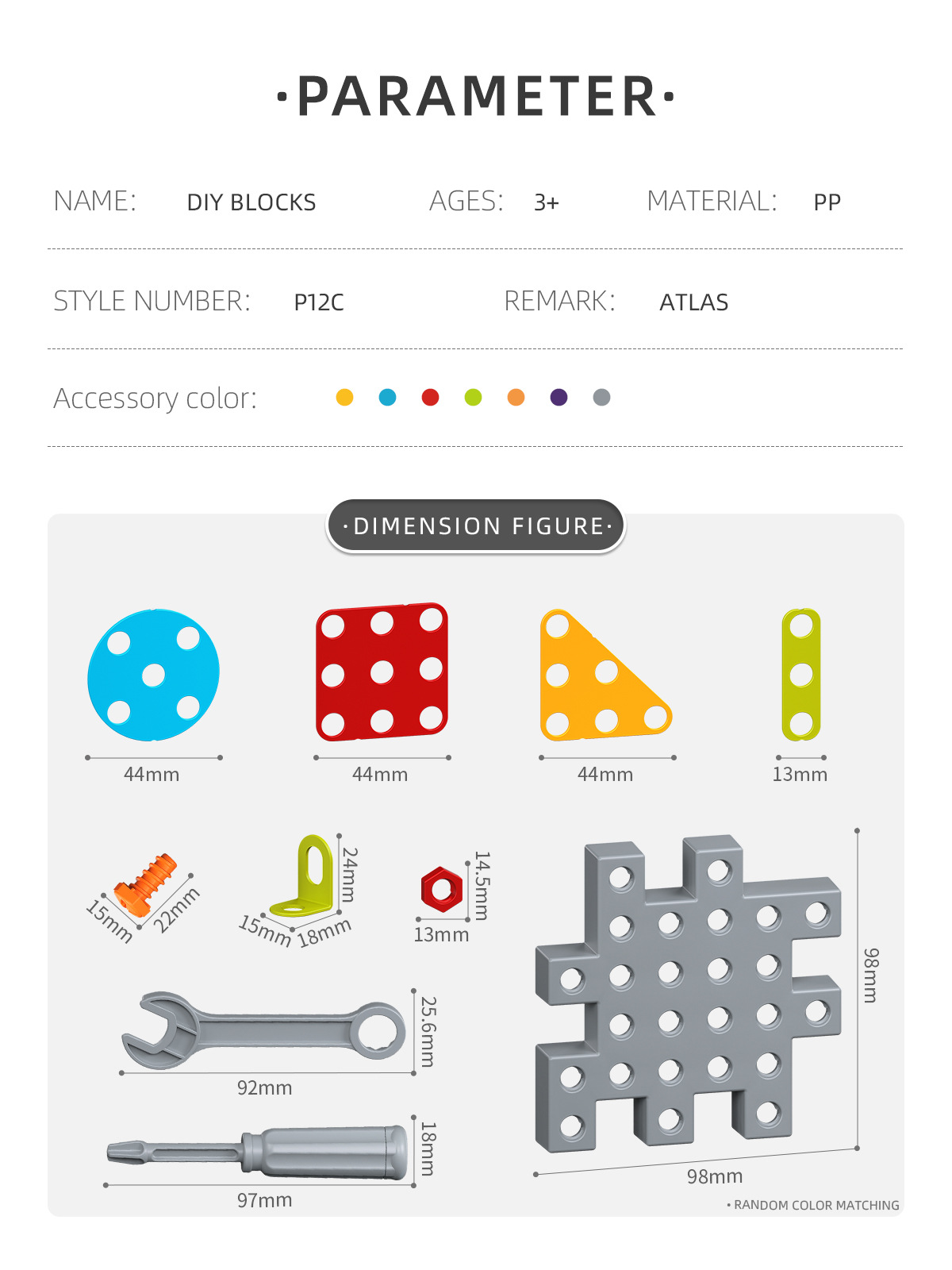This screenshot has width=952, height=1270.
Task: Click the red hex nut
Action: 441,889
